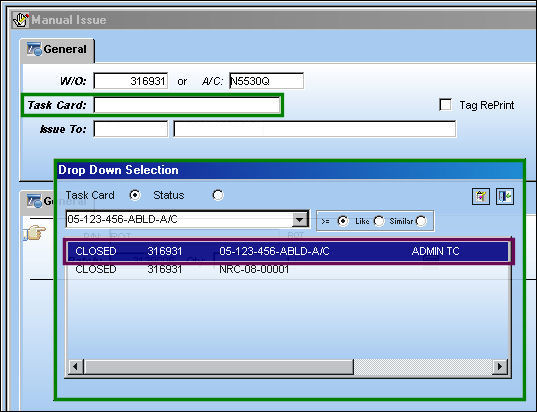537x412 pixels.
Task: Click the clipboard select icon in Drop Down Selection
Action: coord(481,197)
